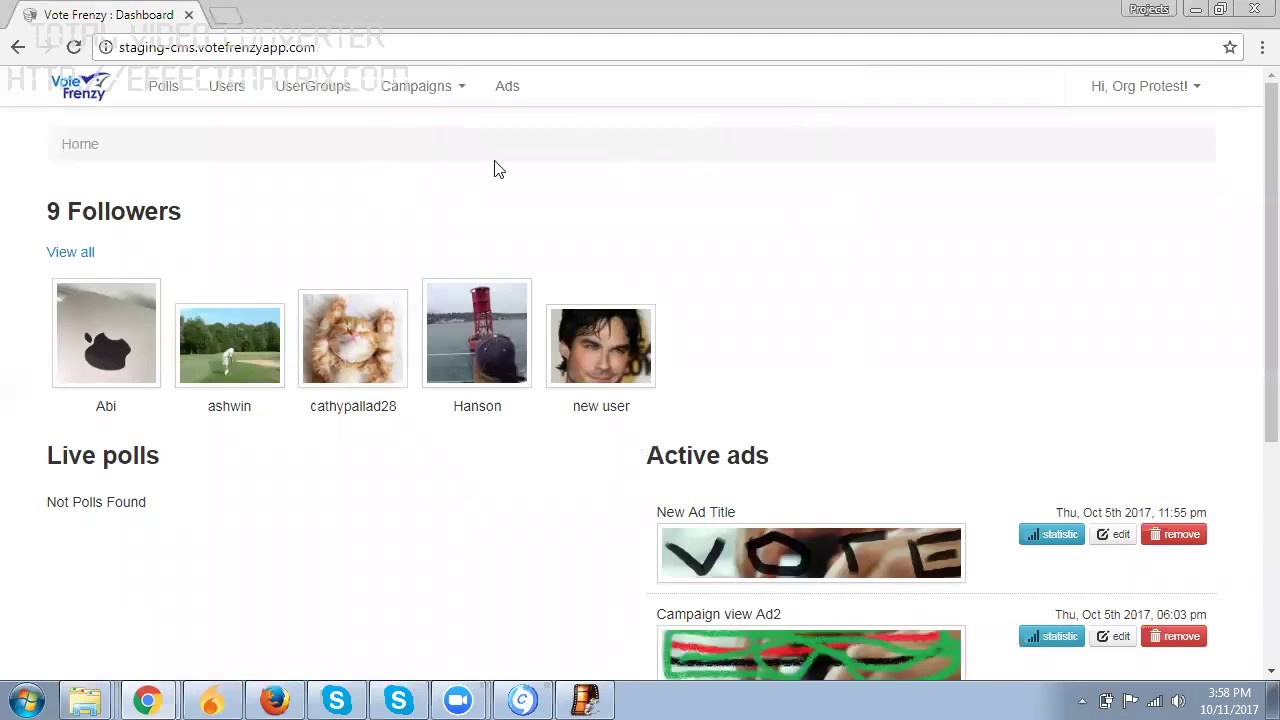The height and width of the screenshot is (720, 1280).
Task: Expand the Campaigns dropdown menu
Action: click(x=423, y=86)
